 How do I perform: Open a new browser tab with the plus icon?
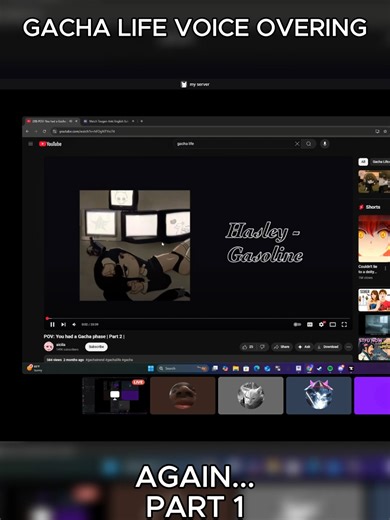pos(141,121)
